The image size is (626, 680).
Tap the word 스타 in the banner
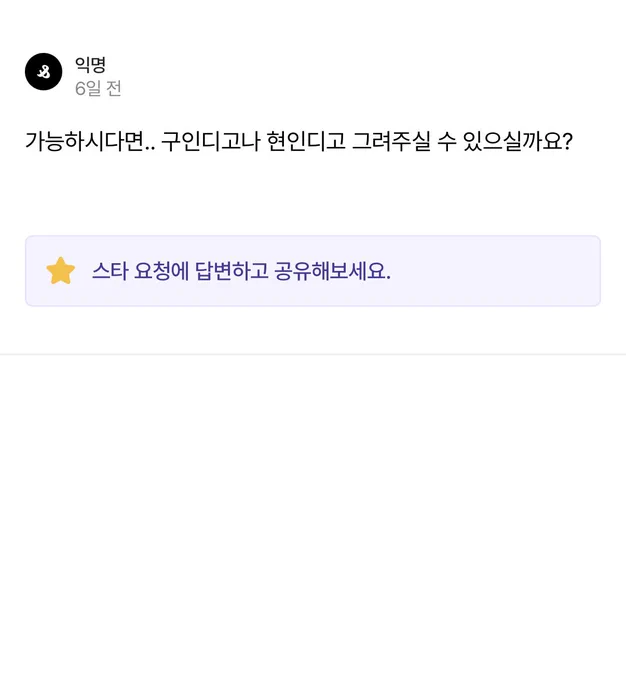[110, 271]
